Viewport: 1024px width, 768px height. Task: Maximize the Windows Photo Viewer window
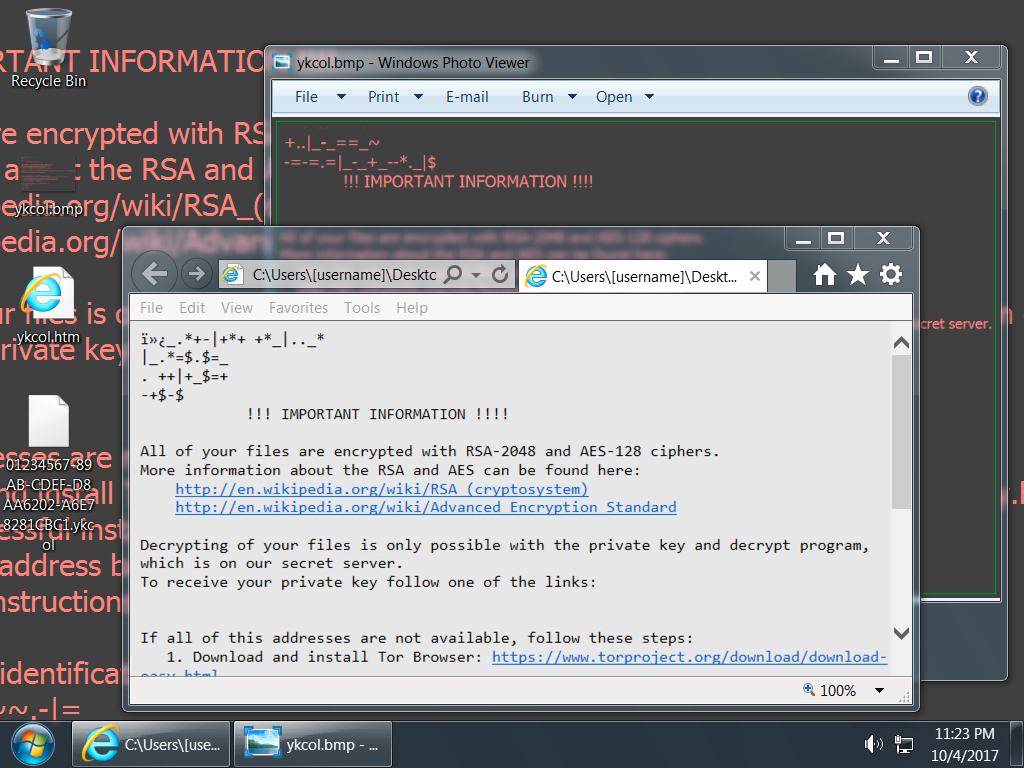tap(924, 57)
